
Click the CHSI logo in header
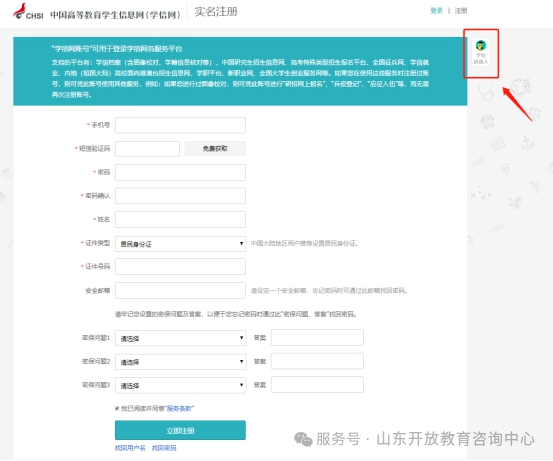click(28, 12)
